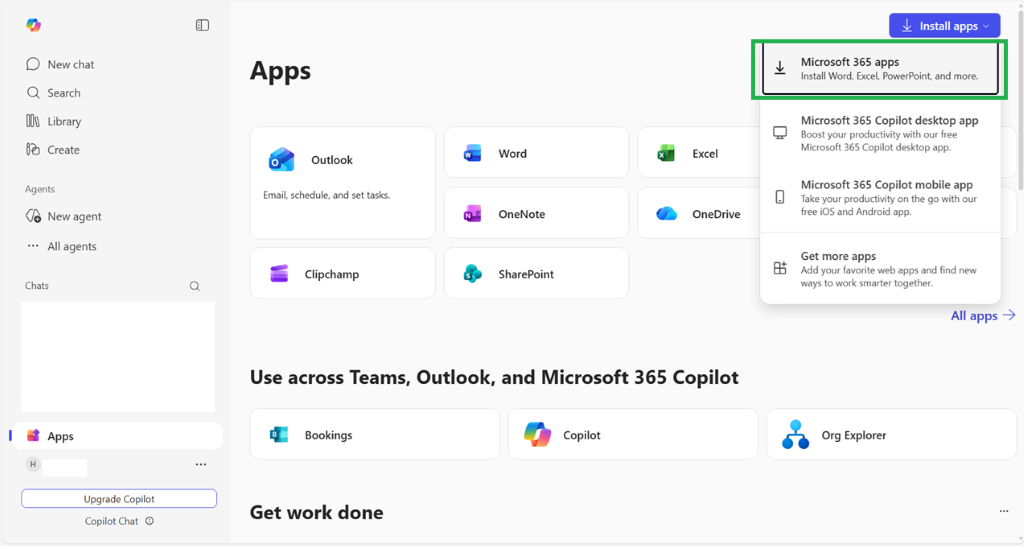This screenshot has height=549, width=1024.
Task: Click the phone icon for mobile app
Action: [780, 196]
